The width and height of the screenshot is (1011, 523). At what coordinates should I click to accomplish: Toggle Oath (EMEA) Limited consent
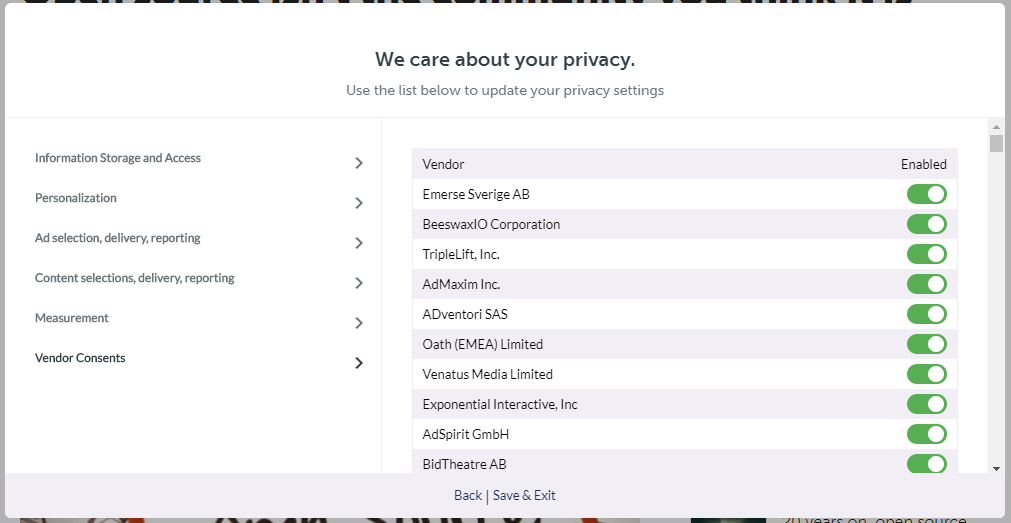click(x=927, y=344)
